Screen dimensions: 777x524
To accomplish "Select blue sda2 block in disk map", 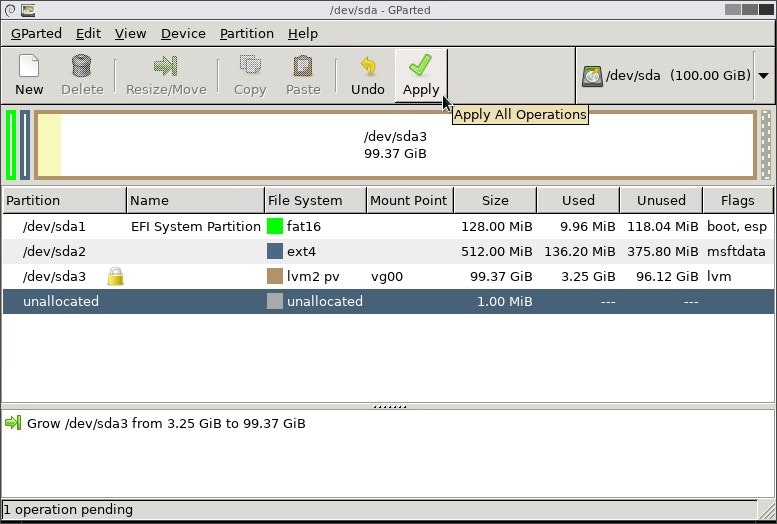I will point(24,145).
